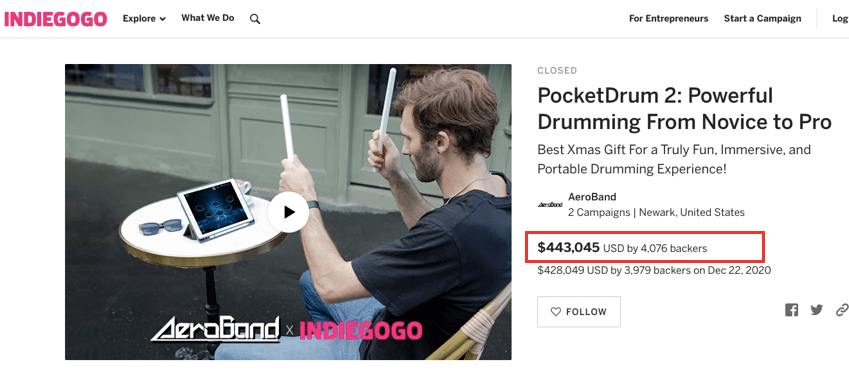This screenshot has width=849, height=371.
Task: Open the What We Do menu
Action: tap(208, 18)
